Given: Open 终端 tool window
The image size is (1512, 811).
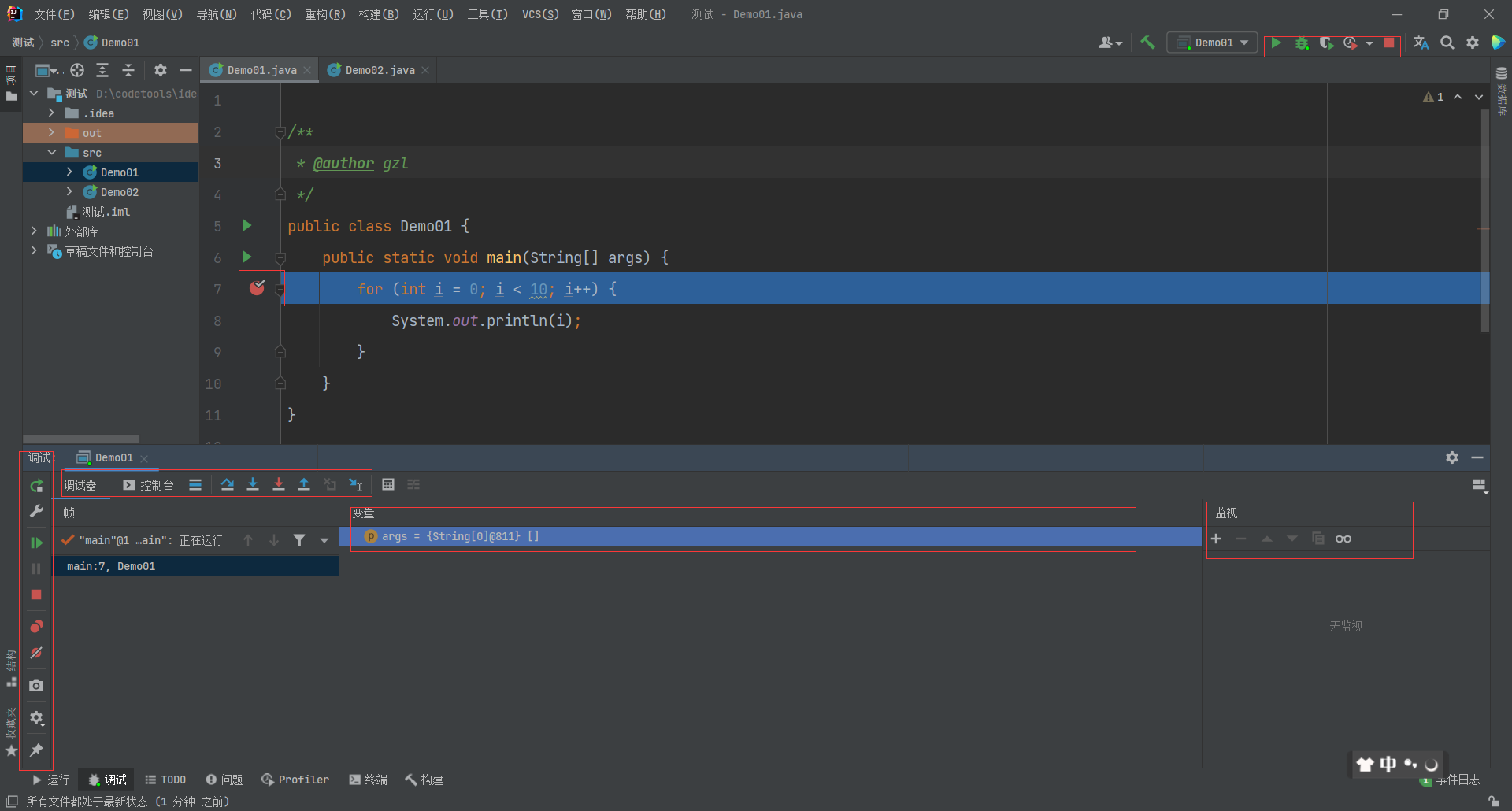Looking at the screenshot, I should [x=368, y=780].
